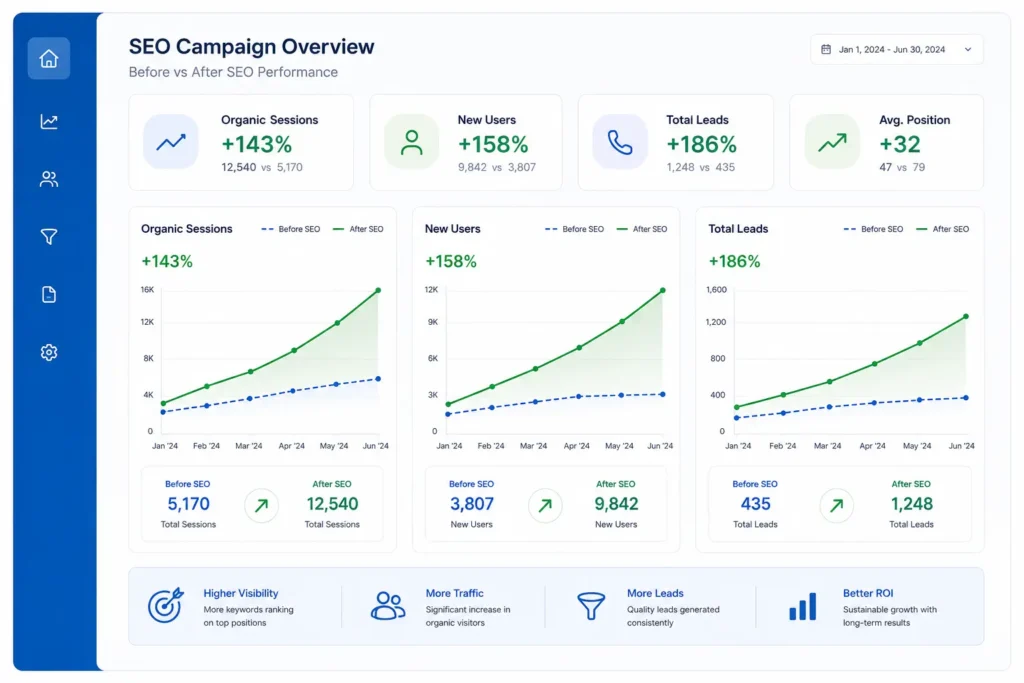The image size is (1024, 683).
Task: Click the More Traffic people icon
Action: tap(388, 605)
